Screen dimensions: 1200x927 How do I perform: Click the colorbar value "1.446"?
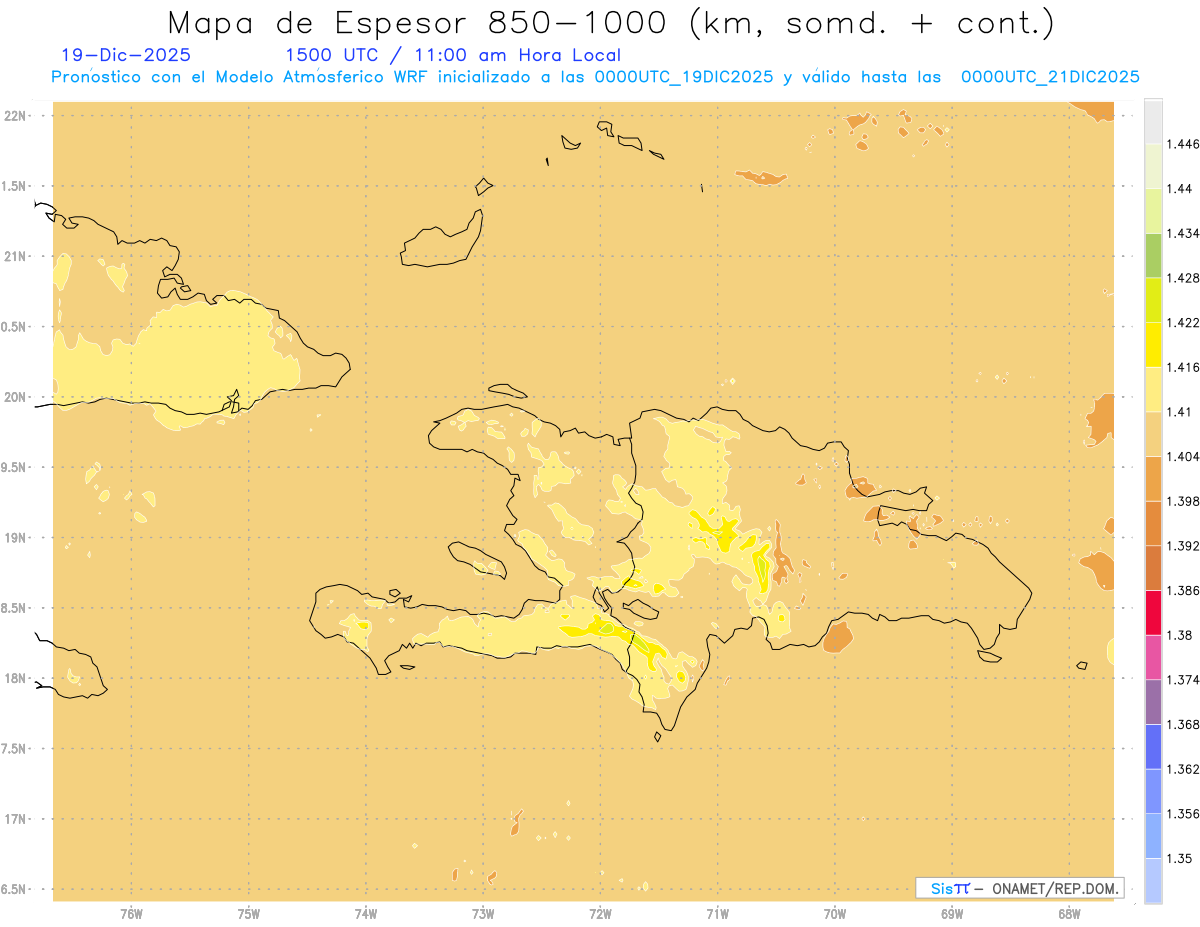coord(1185,144)
